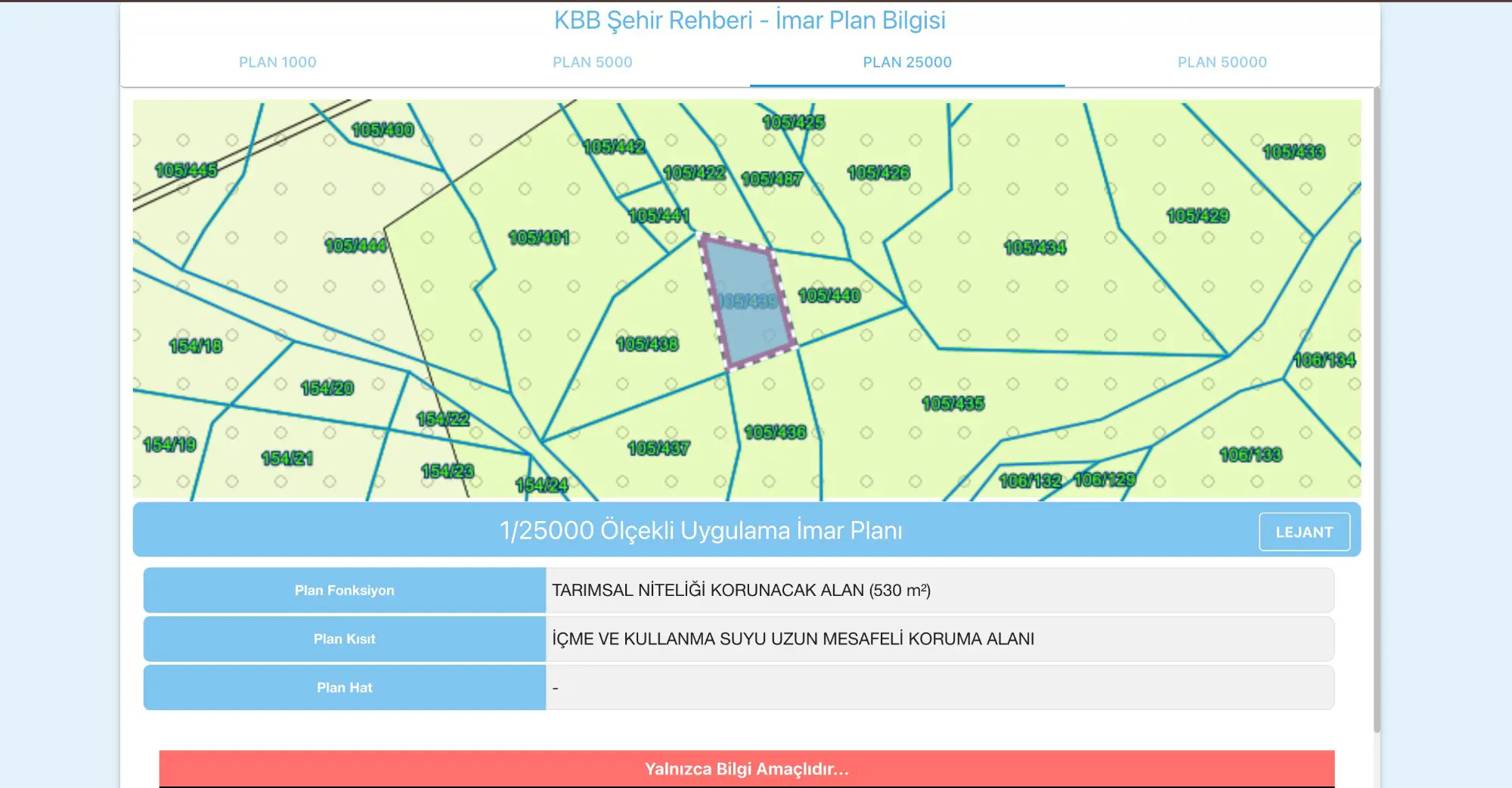Image resolution: width=1512 pixels, height=788 pixels.
Task: Click the TARIMSAL NİTELİĞİ KORUNACAK ALAN value
Action: (741, 590)
